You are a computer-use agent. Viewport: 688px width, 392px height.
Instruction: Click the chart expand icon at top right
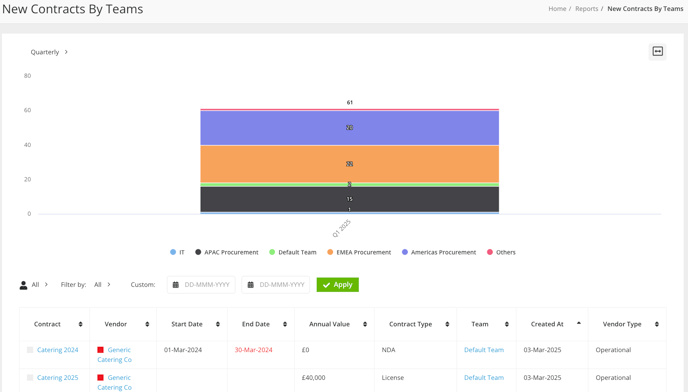tap(657, 52)
